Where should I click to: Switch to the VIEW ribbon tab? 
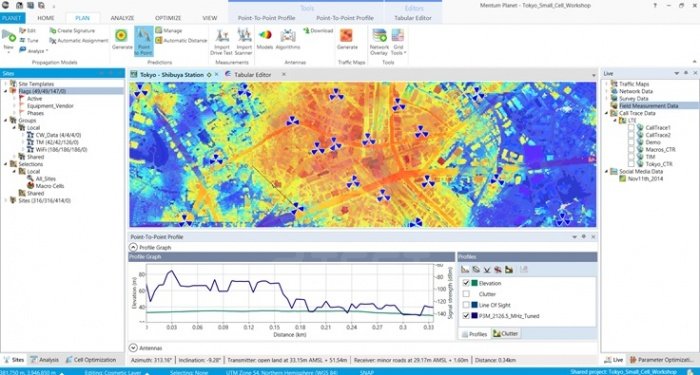(209, 18)
